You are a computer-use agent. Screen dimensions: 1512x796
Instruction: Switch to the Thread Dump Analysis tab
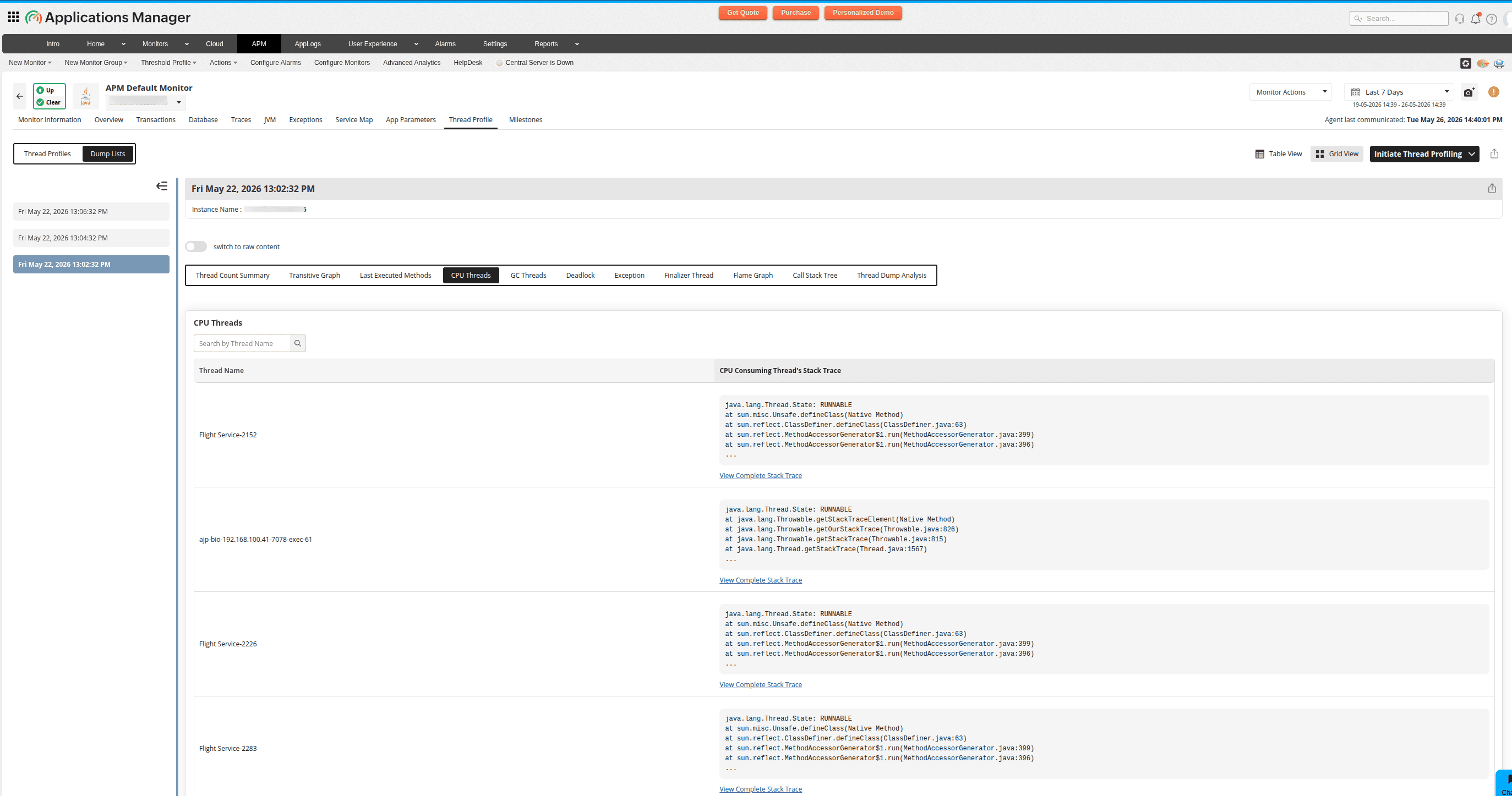click(891, 275)
